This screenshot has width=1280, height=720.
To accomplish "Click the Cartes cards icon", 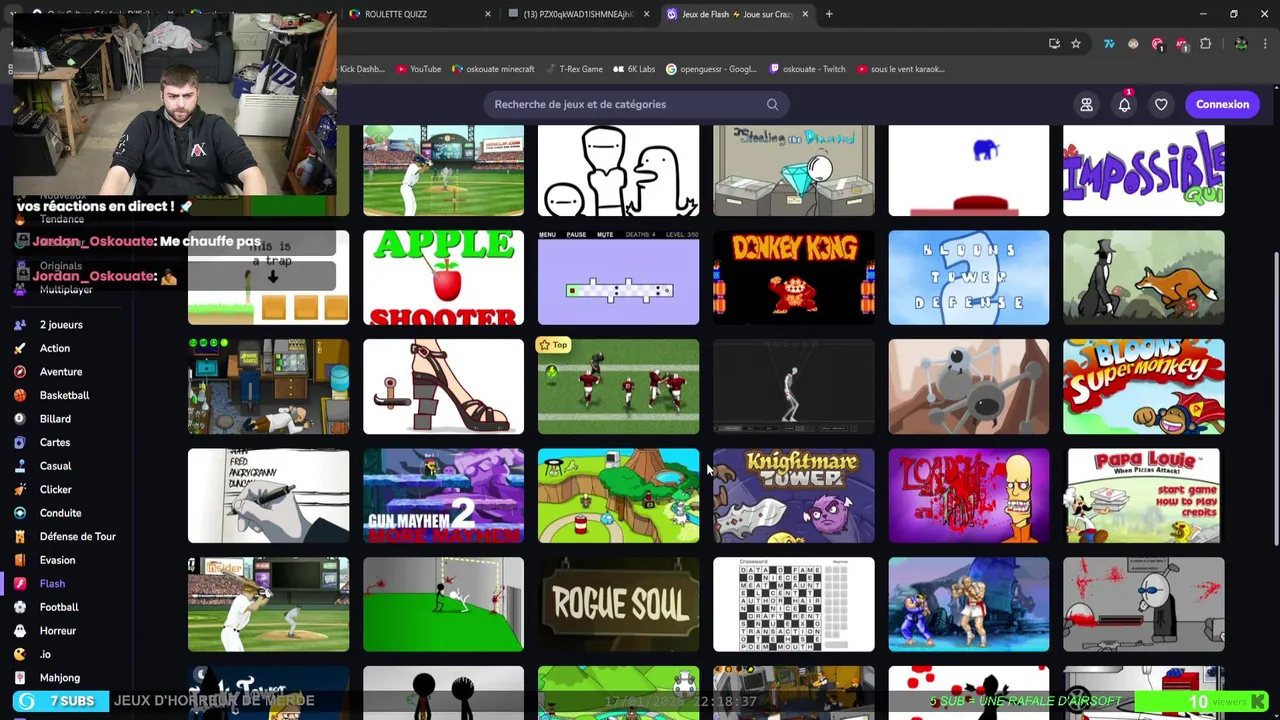I will pos(19,442).
